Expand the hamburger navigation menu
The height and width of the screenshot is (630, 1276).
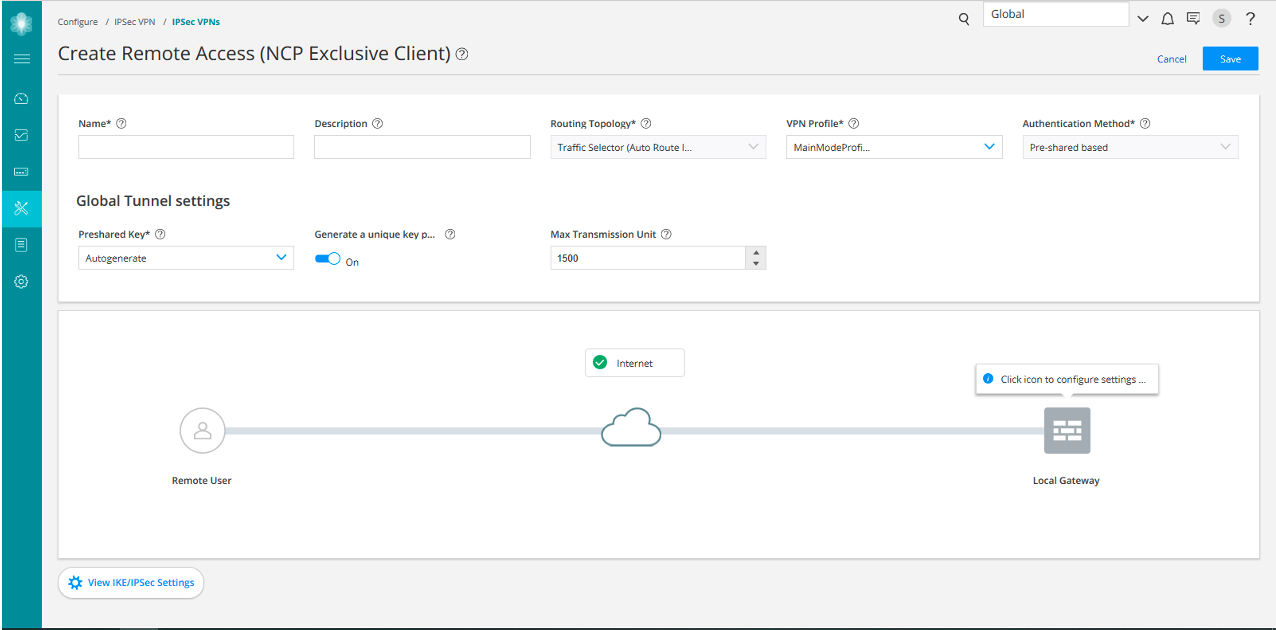21,59
